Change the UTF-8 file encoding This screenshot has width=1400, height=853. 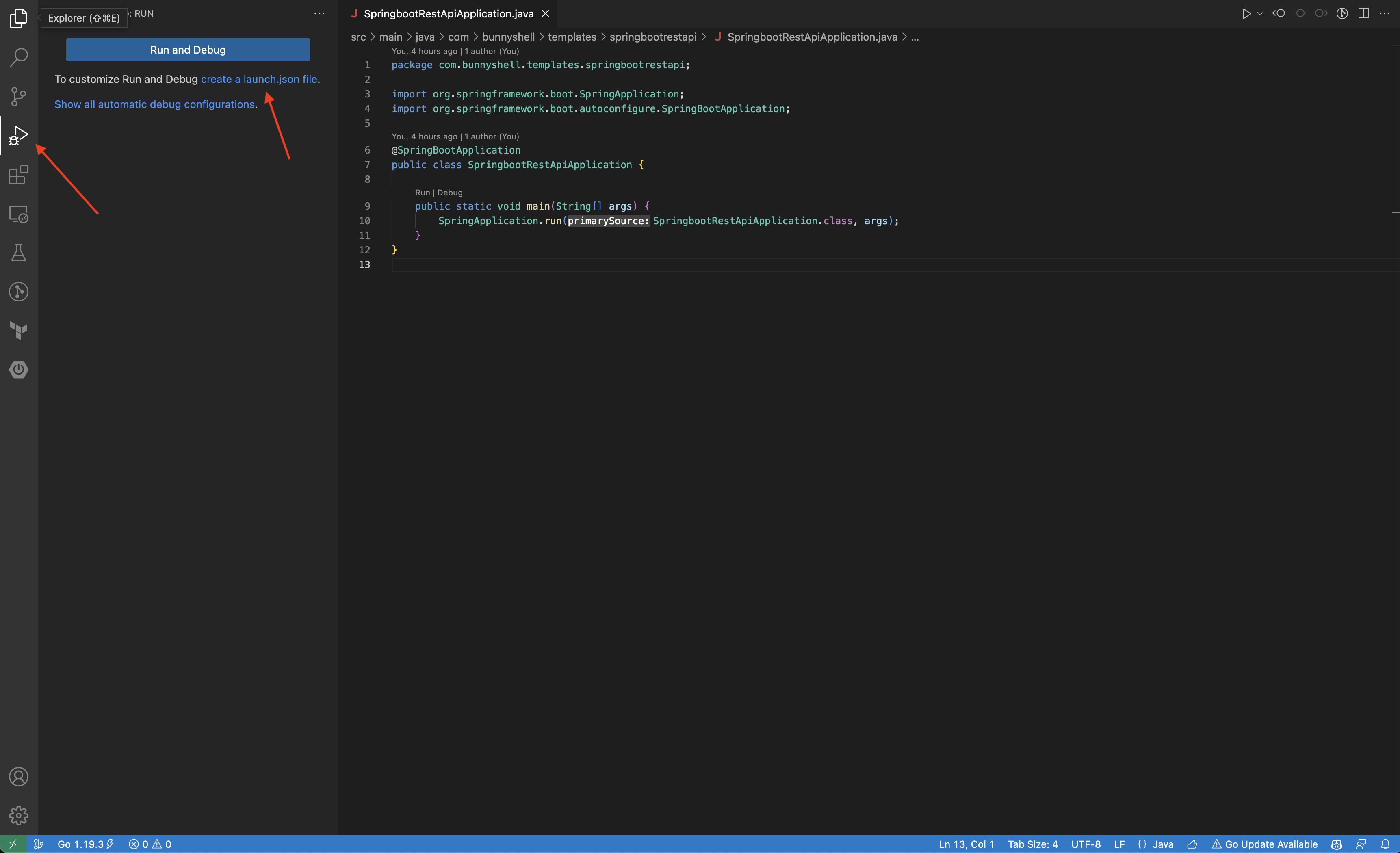pyautogui.click(x=1086, y=844)
